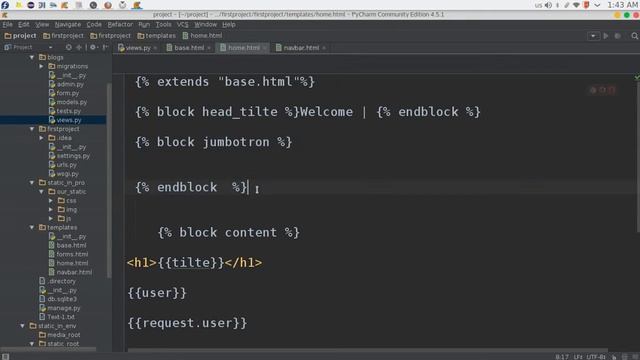Viewport: 640px width, 360px height.
Task: Click the Fedora menu icon in top panel
Action: pos(5,5)
